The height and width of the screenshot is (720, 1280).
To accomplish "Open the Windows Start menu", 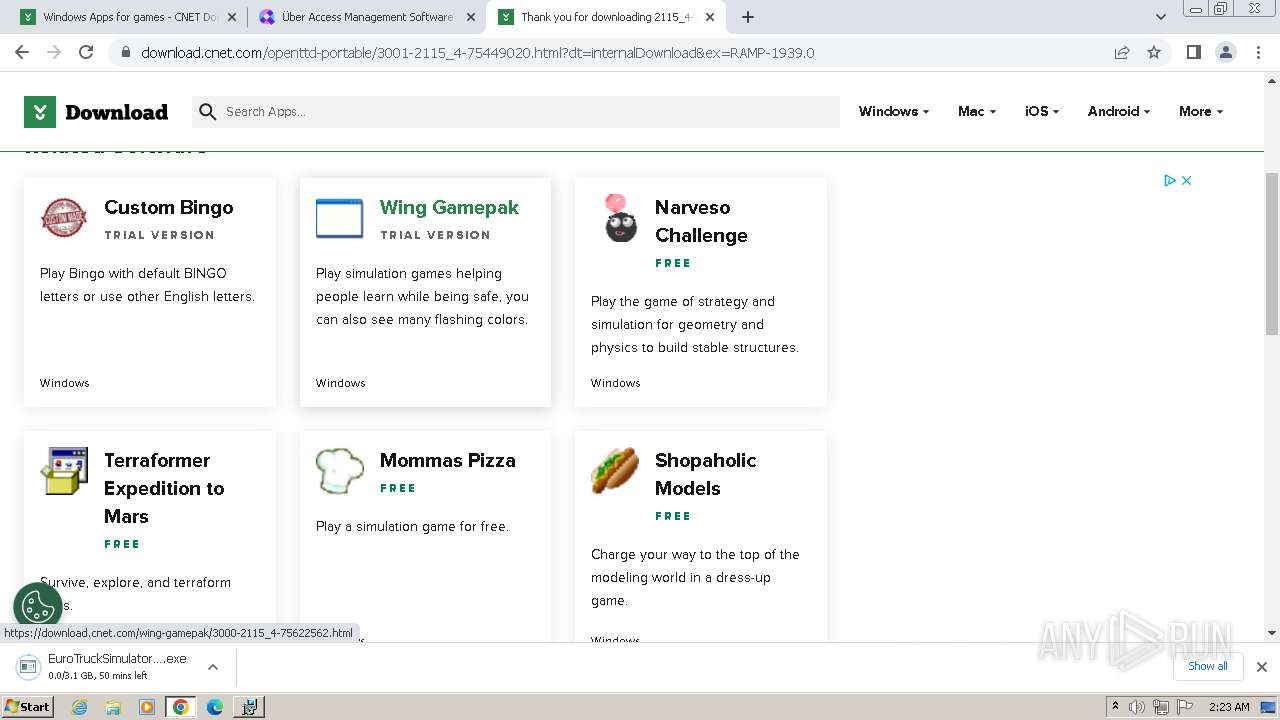I will [x=27, y=707].
